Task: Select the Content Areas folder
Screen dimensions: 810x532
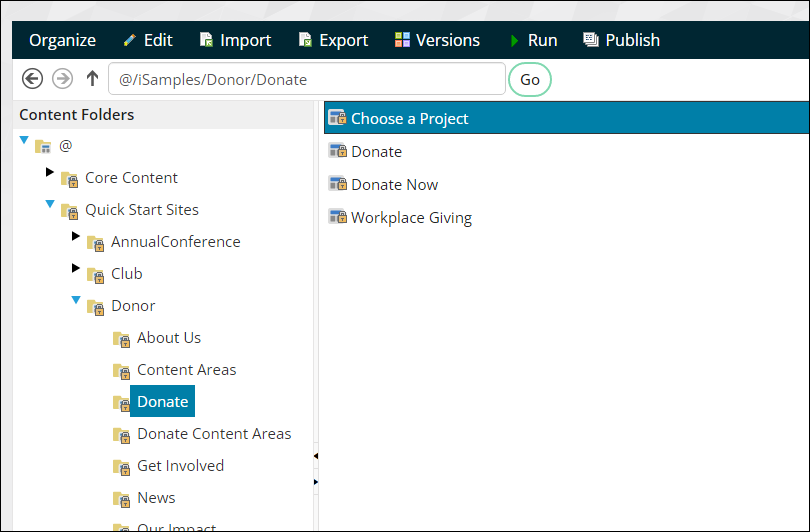Action: pos(186,369)
